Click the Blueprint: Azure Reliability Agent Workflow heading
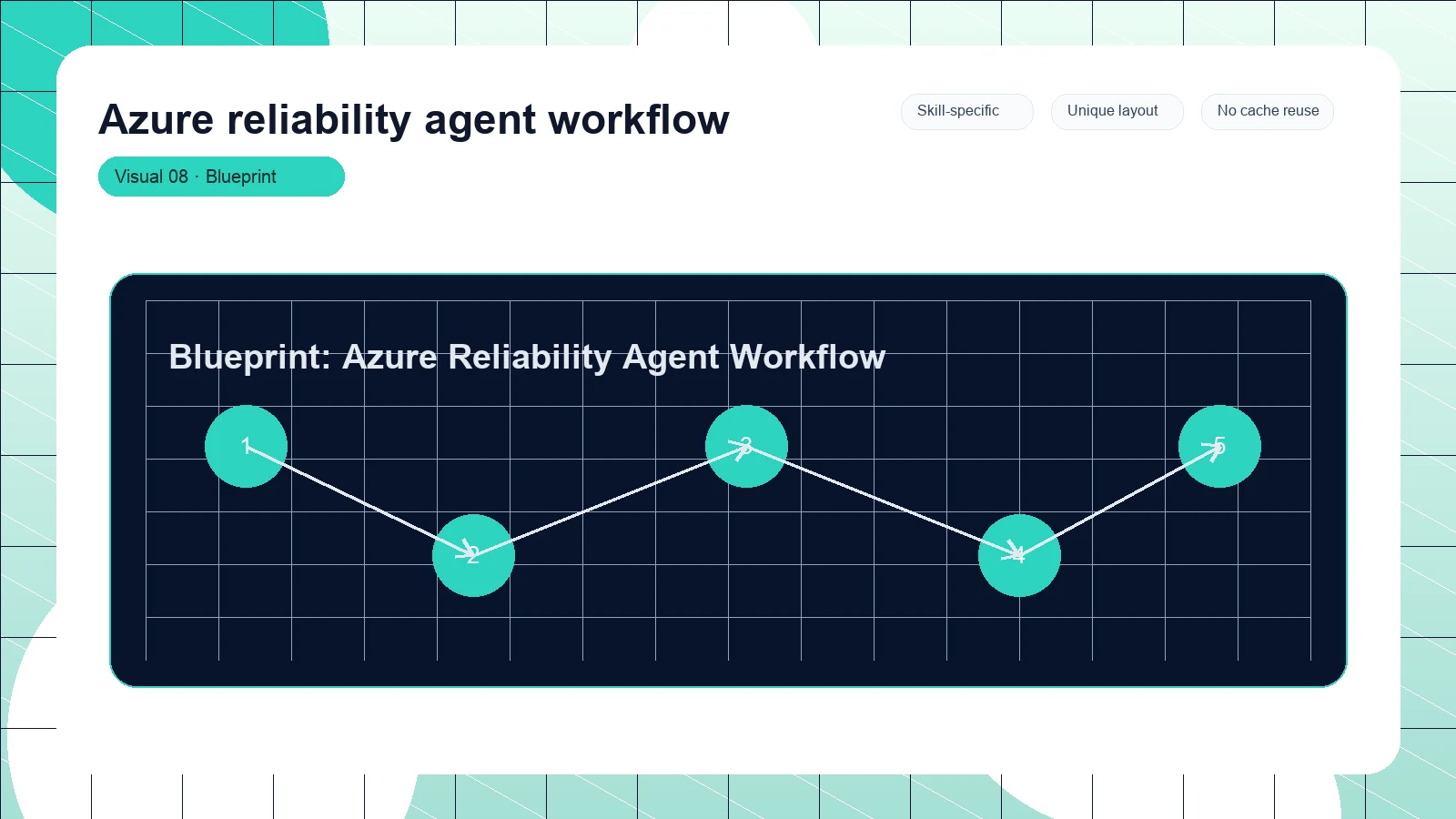This screenshot has height=819, width=1456. [x=527, y=357]
